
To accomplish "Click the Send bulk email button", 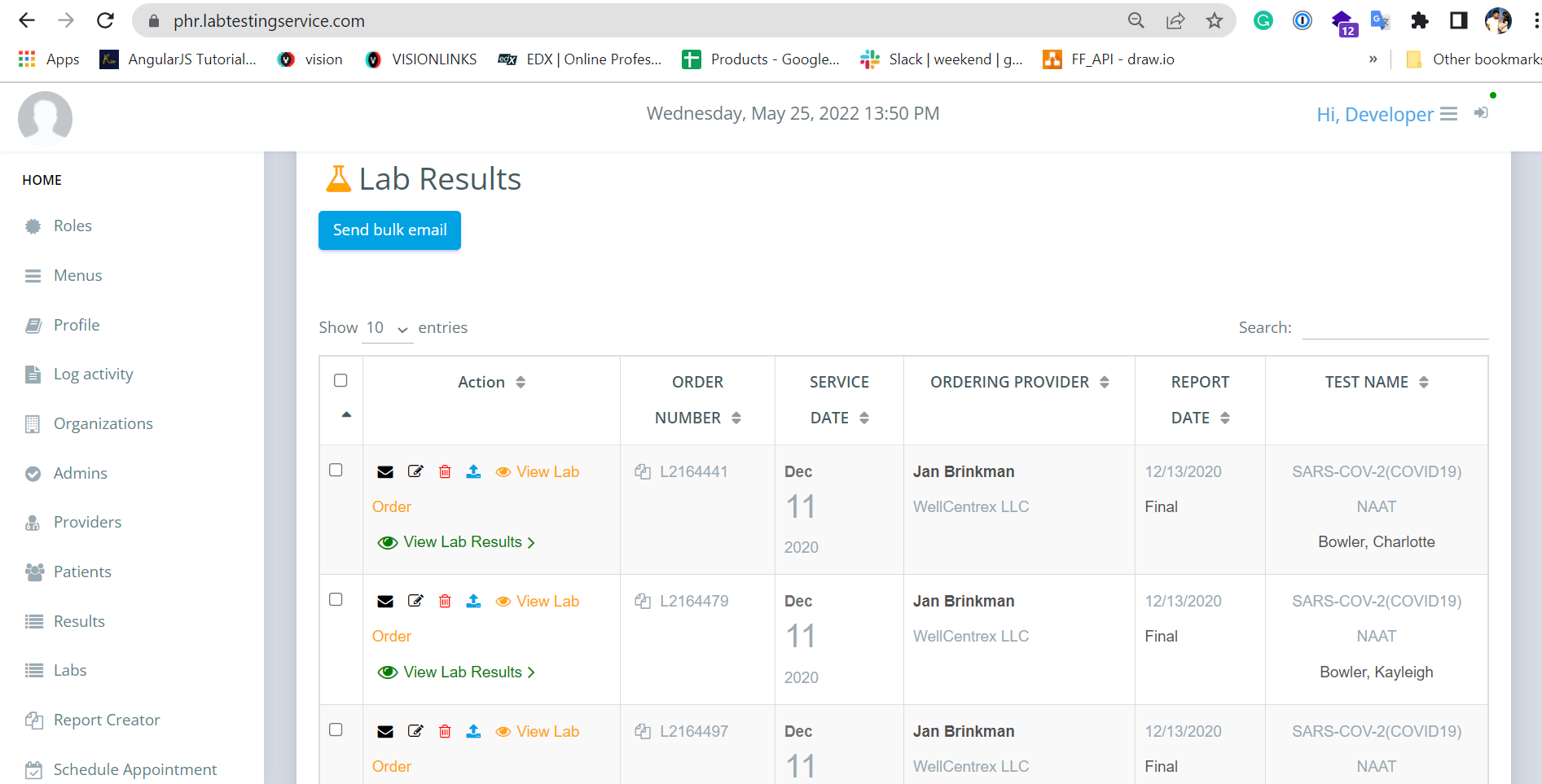I will click(389, 230).
